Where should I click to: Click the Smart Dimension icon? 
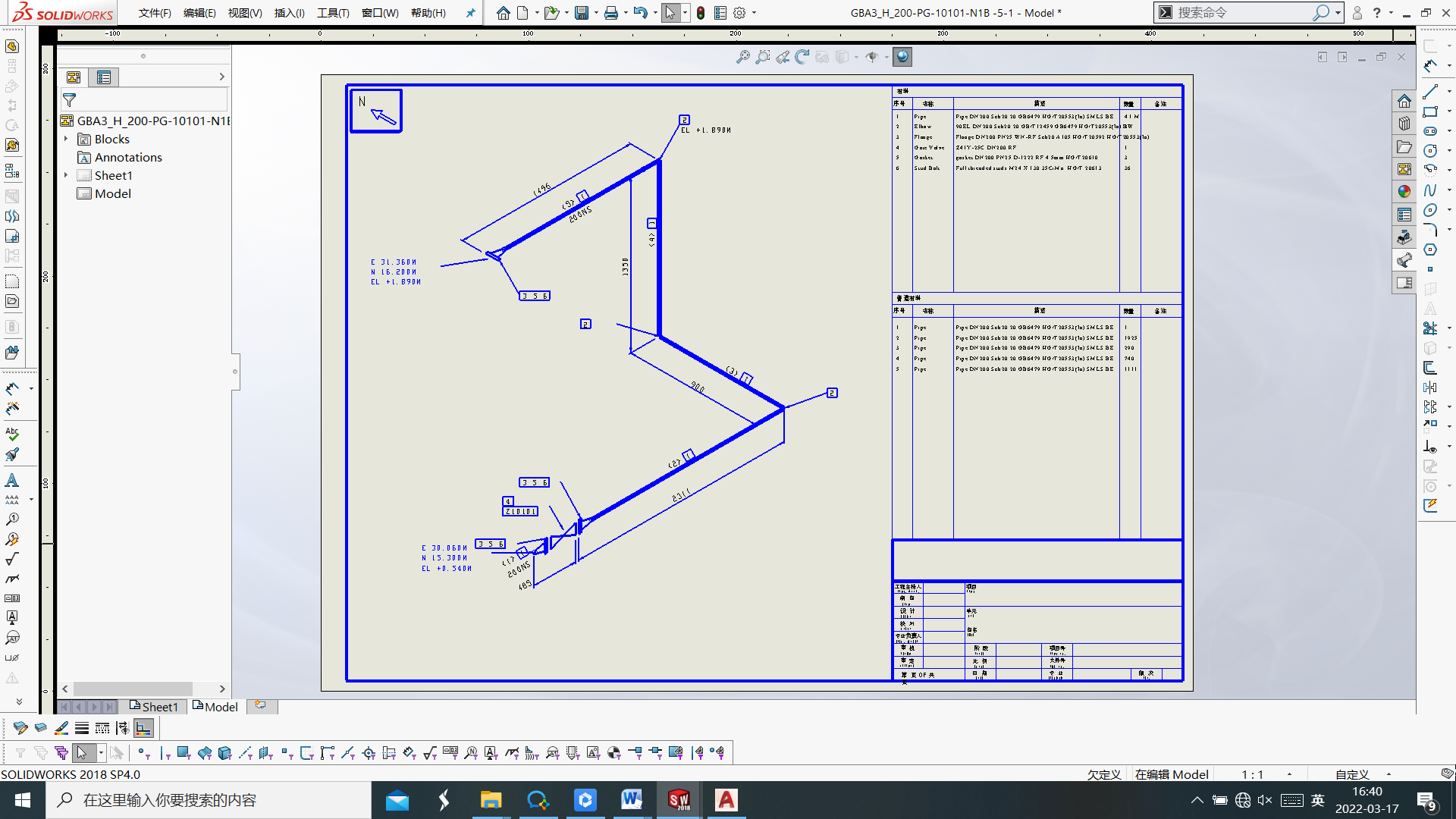click(x=12, y=389)
